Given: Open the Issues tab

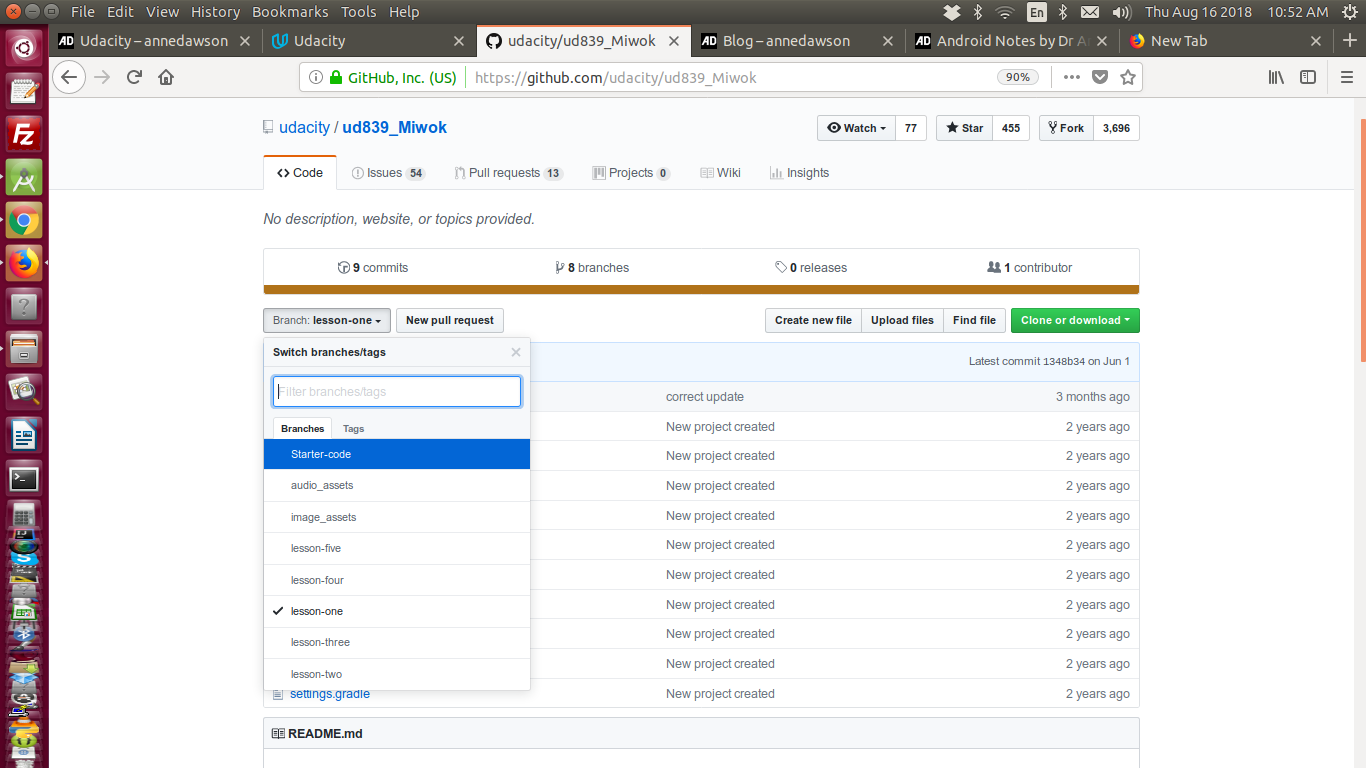Looking at the screenshot, I should pyautogui.click(x=388, y=173).
